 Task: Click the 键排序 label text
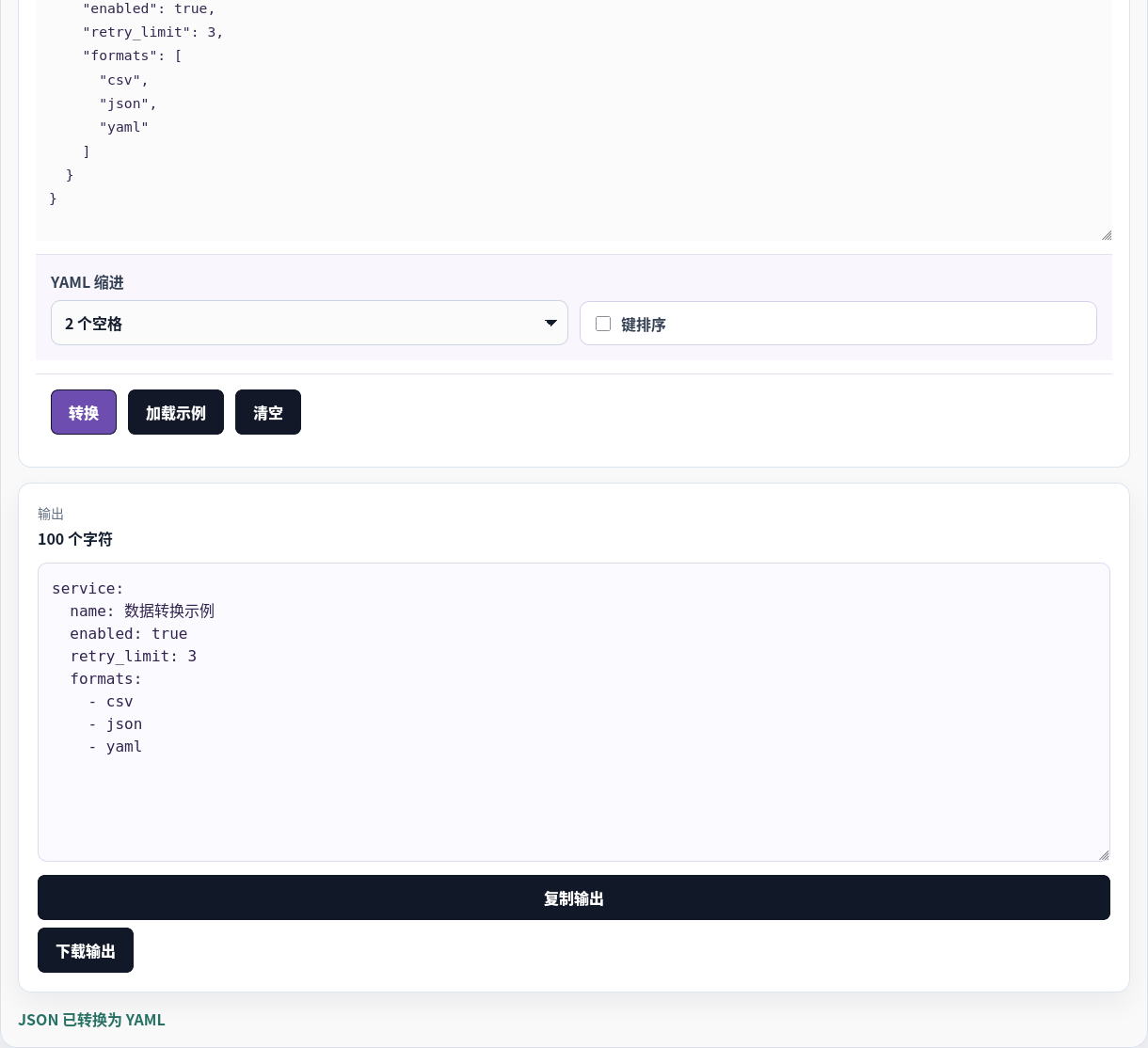pos(644,325)
